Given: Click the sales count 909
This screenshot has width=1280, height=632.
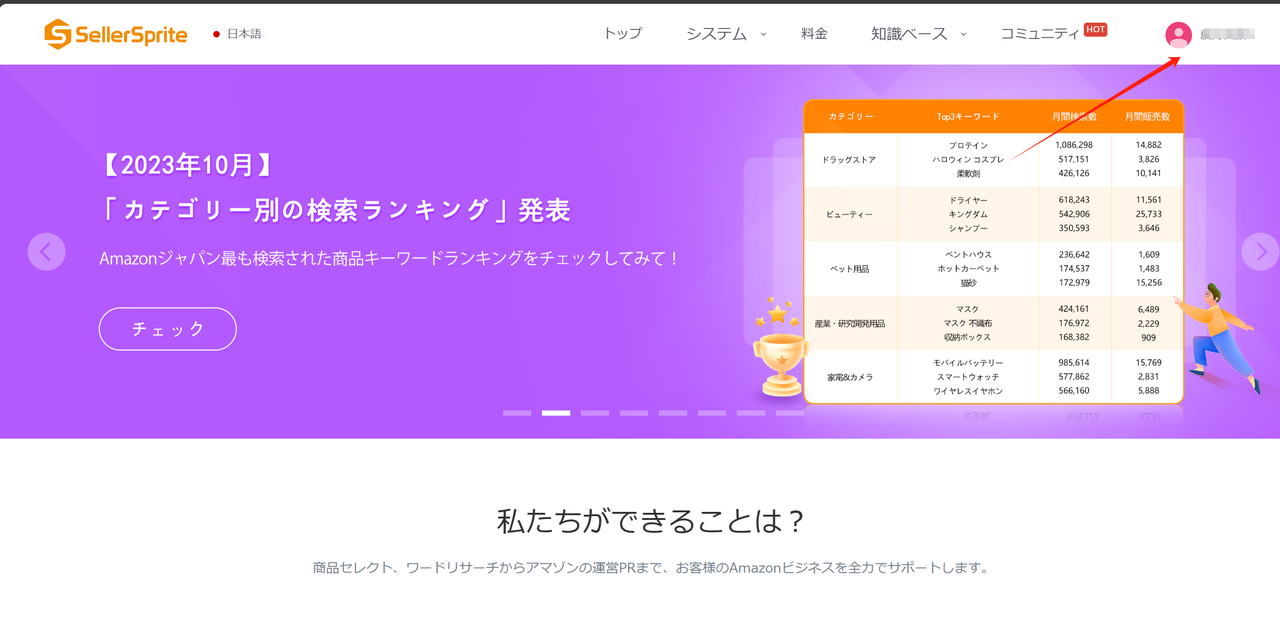Looking at the screenshot, I should click(x=1149, y=338).
